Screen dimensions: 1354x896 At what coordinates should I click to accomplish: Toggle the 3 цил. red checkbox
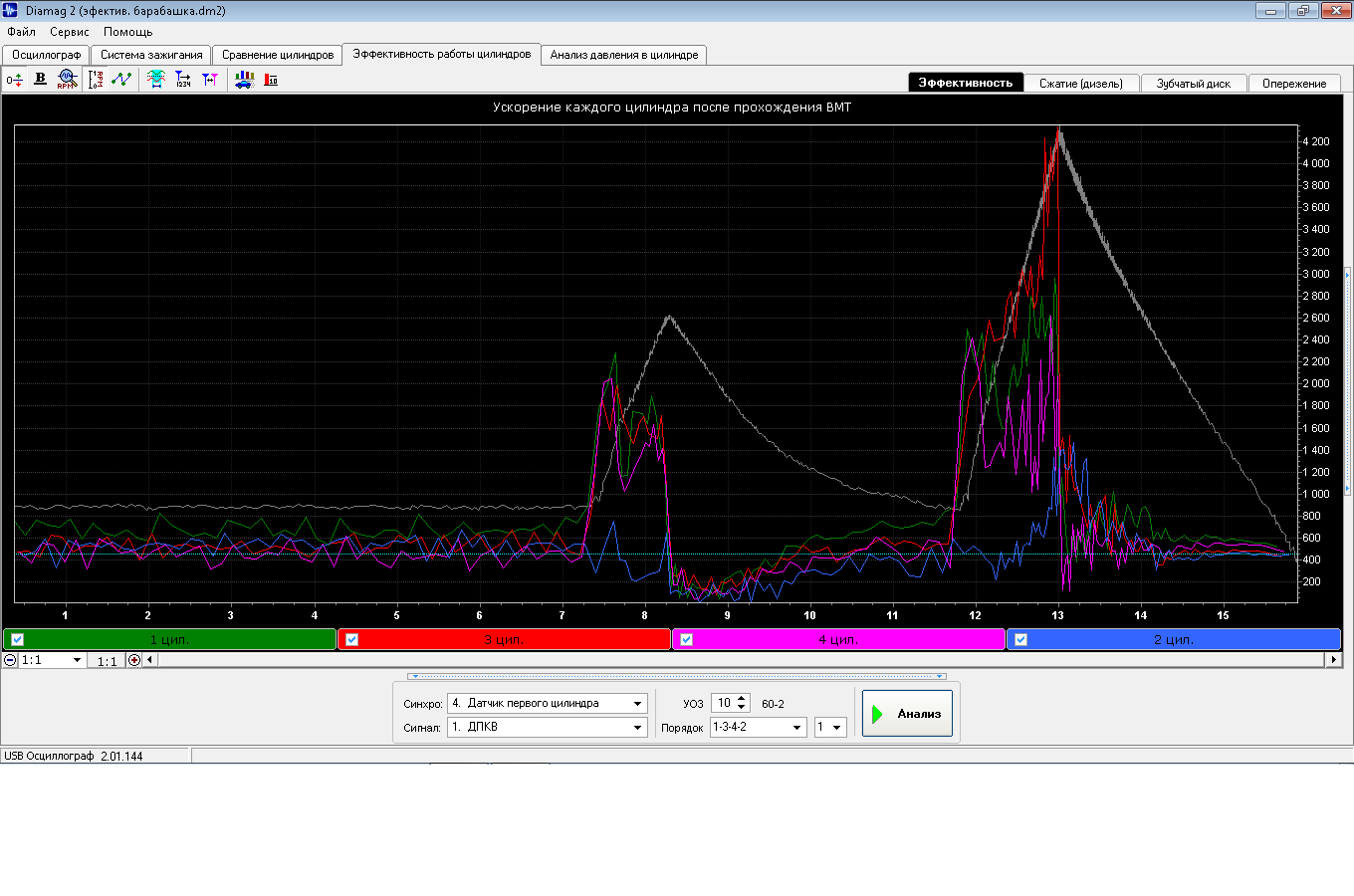(x=351, y=640)
